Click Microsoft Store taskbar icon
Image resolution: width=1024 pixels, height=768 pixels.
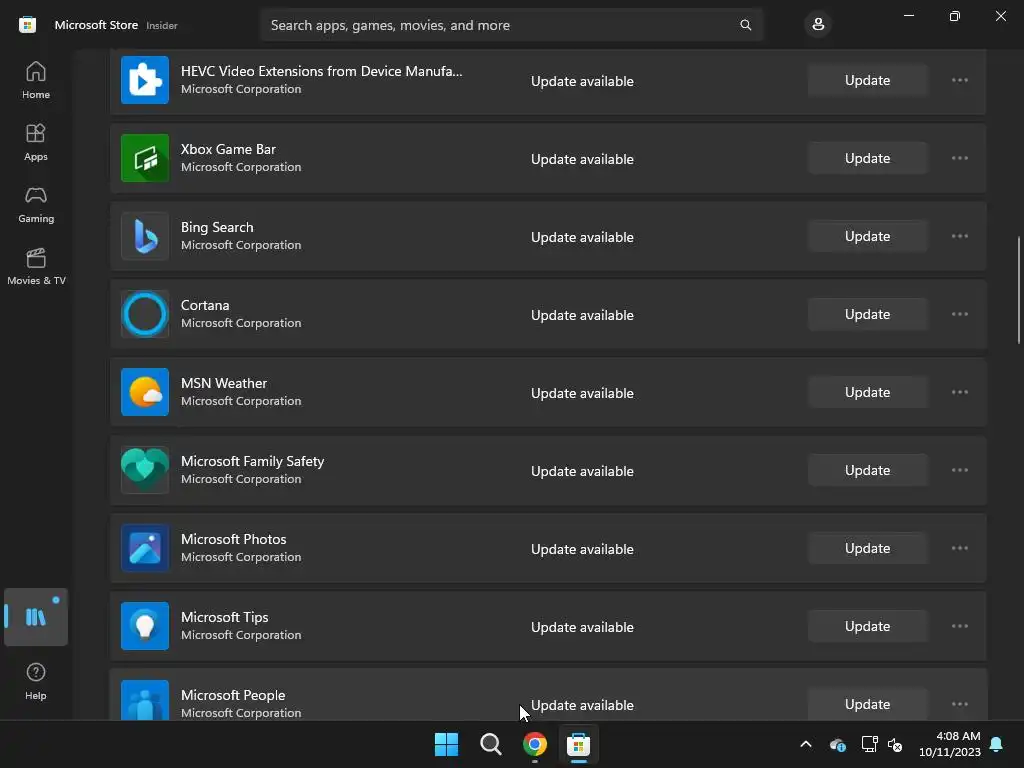[x=579, y=744]
